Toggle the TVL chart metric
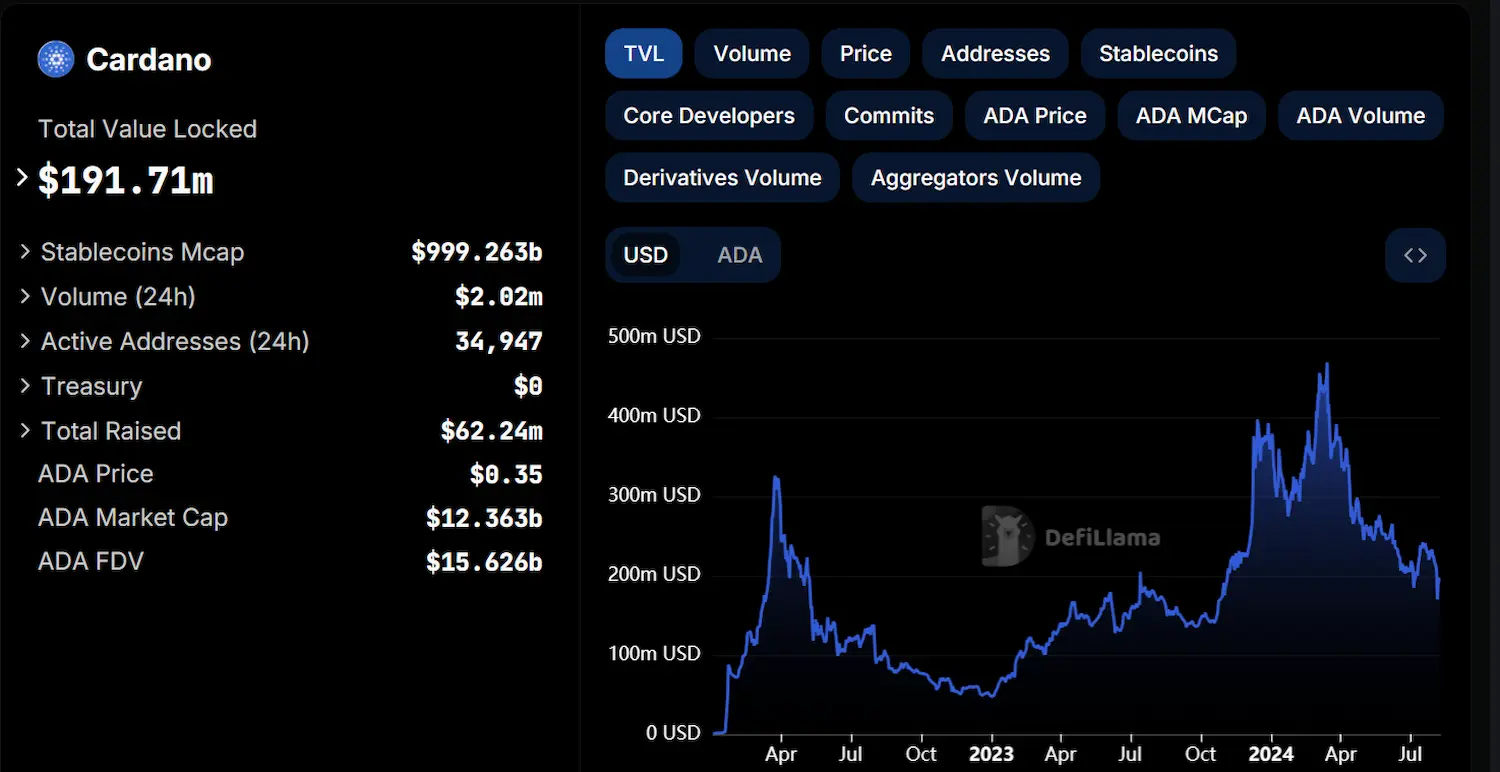The height and width of the screenshot is (772, 1500). [x=643, y=54]
